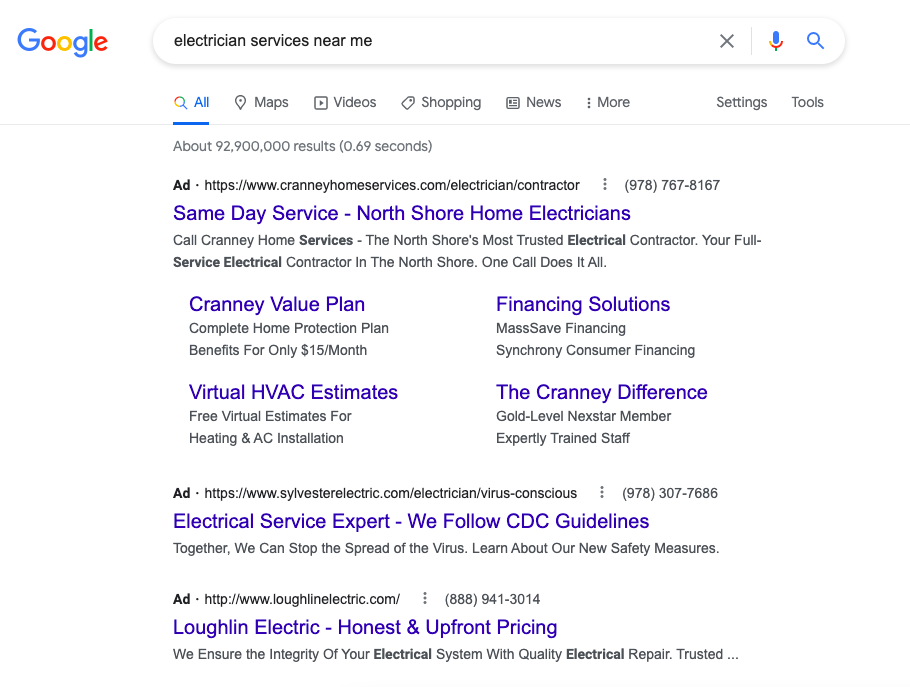Switch to the Maps tab
This screenshot has width=910, height=687.
(261, 103)
